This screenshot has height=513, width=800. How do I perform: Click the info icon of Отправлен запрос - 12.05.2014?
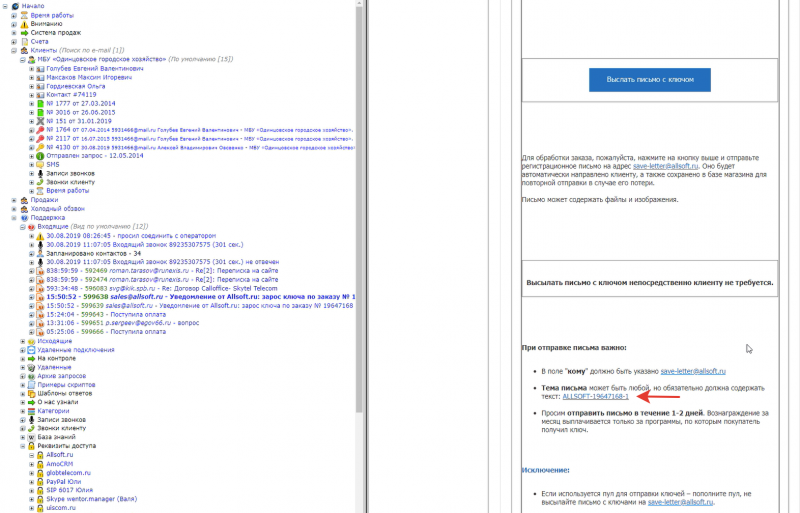point(40,156)
